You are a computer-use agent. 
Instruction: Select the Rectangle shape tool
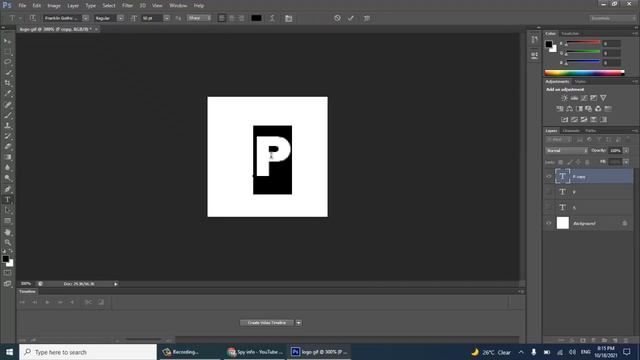(x=7, y=221)
